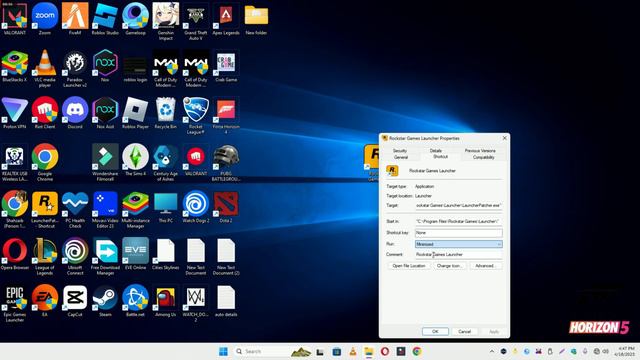640x360 pixels.
Task: Select The Sims 4 desktop icon
Action: (x=136, y=160)
